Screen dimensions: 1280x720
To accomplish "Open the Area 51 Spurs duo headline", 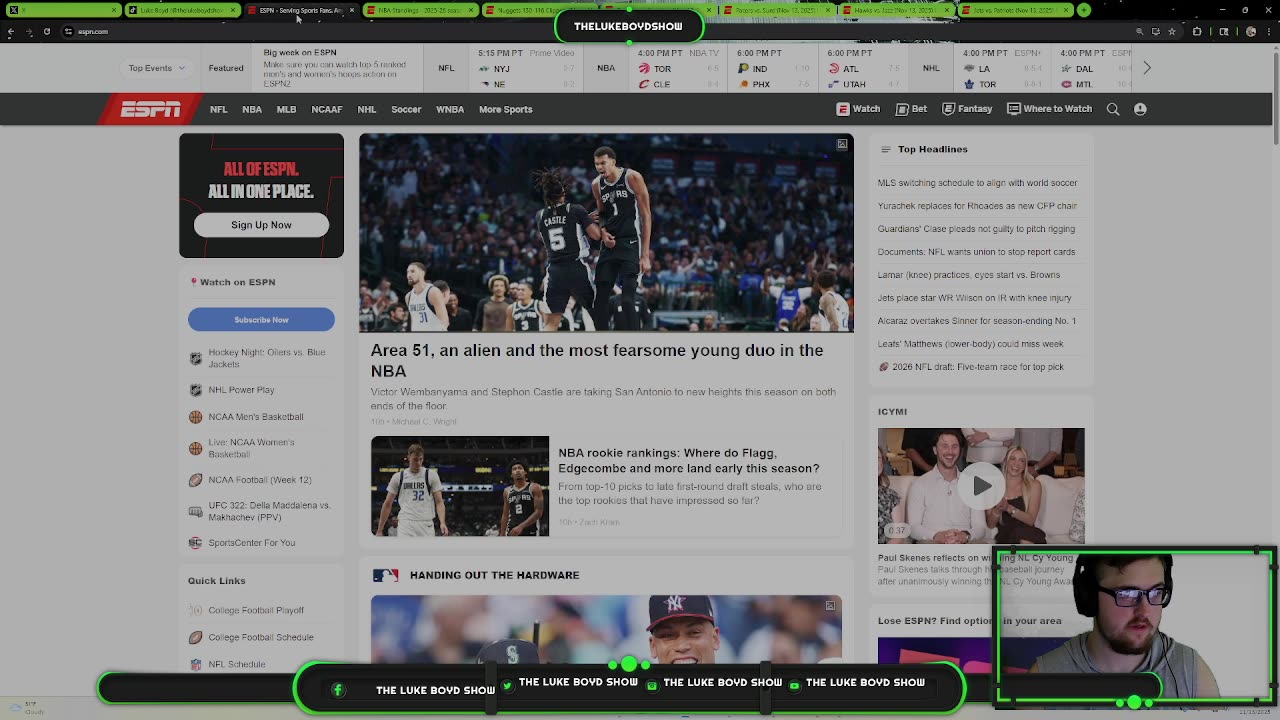I will point(597,360).
